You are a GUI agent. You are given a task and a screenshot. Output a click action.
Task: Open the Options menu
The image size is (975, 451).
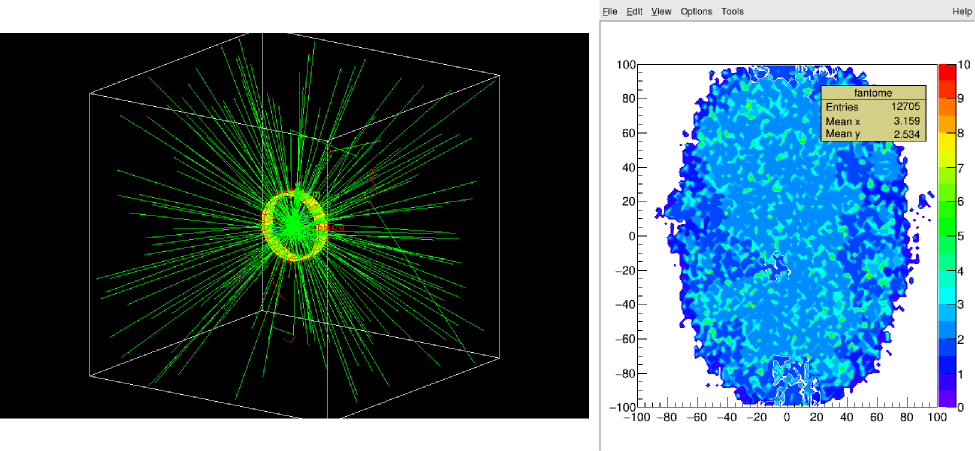(696, 11)
